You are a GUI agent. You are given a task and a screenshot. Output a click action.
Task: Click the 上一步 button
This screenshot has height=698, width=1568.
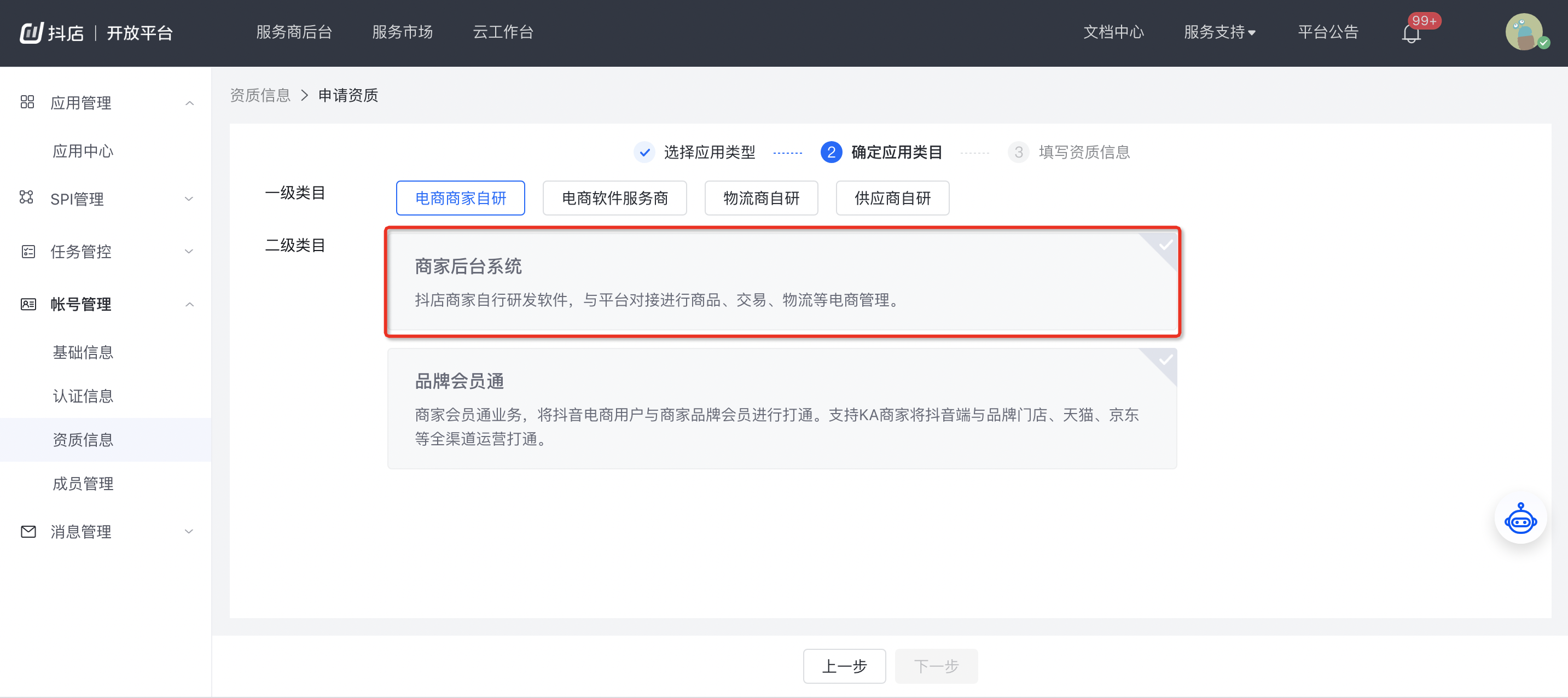click(x=844, y=666)
